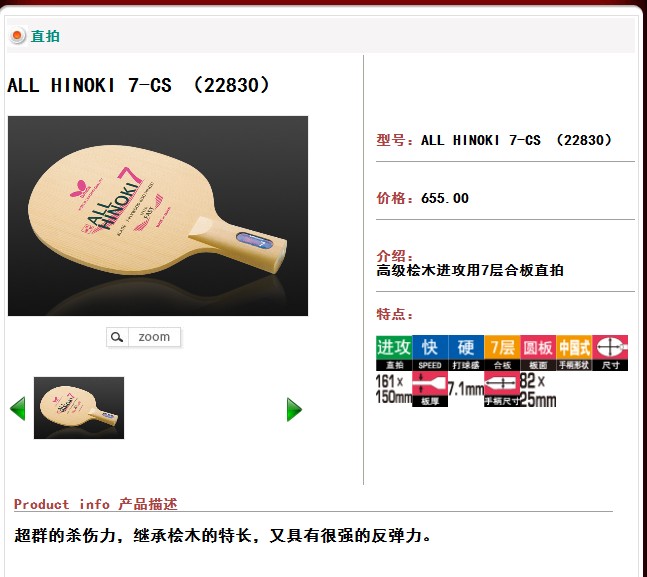
Task: Click the 手柄尺寸 handle size icon
Action: click(x=502, y=389)
